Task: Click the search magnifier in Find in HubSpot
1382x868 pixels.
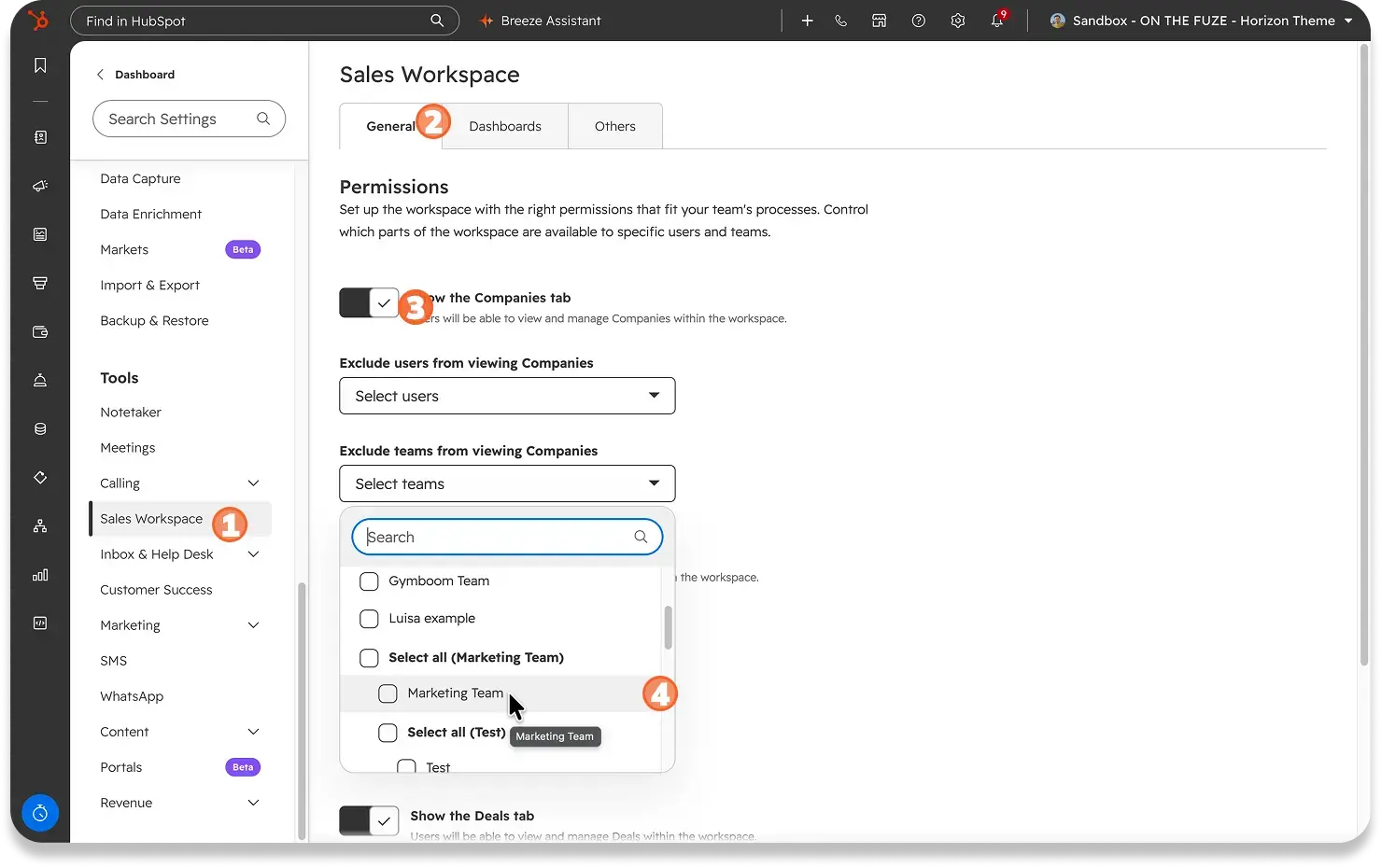Action: 437,21
